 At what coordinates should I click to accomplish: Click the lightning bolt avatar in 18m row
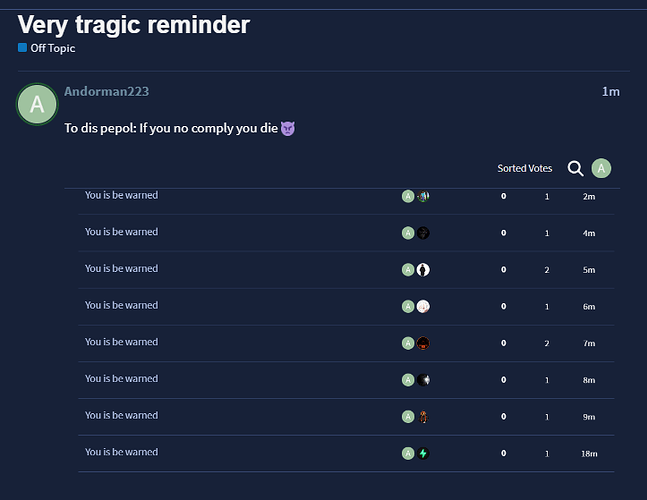pos(423,453)
